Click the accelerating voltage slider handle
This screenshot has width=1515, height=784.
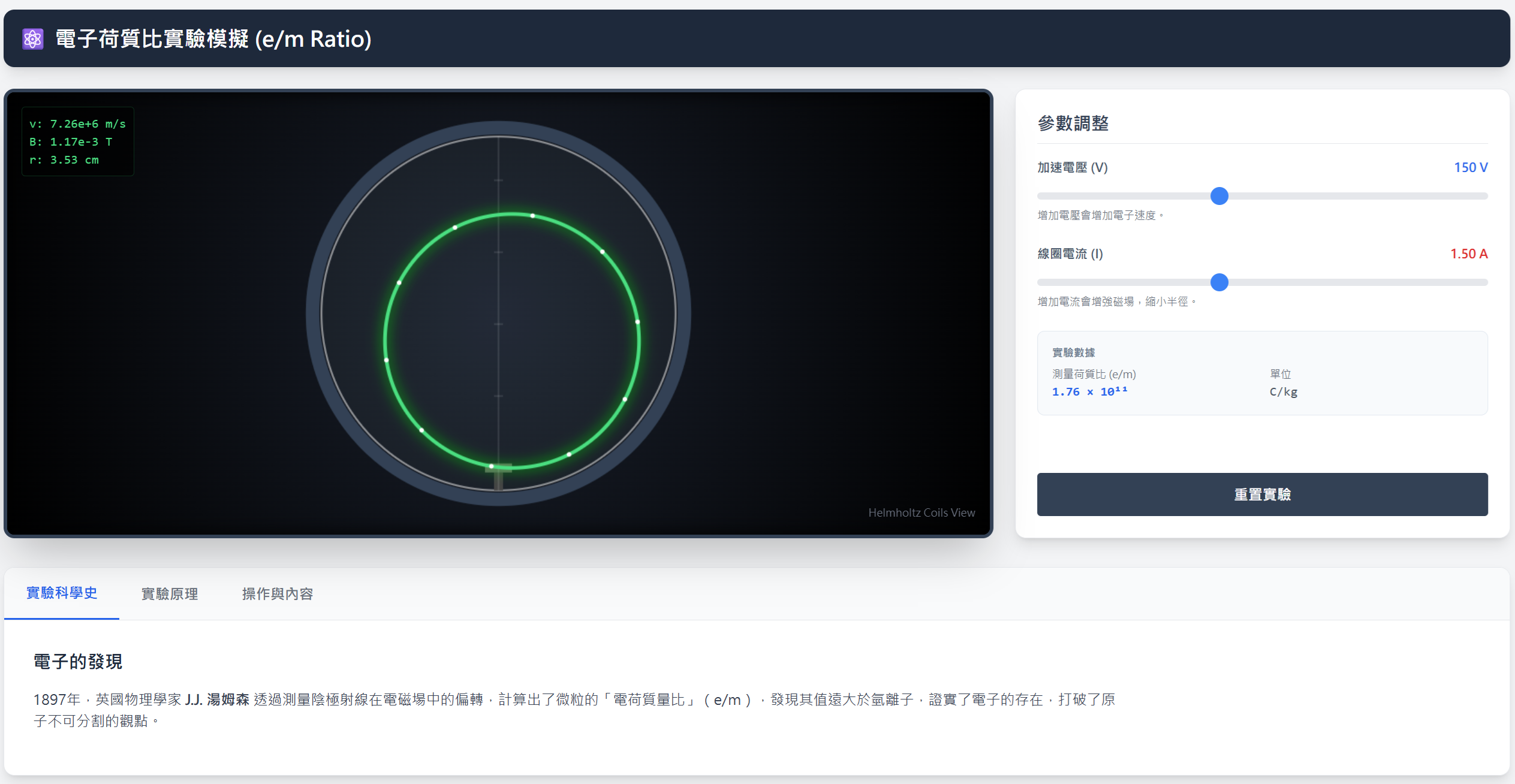(1219, 196)
